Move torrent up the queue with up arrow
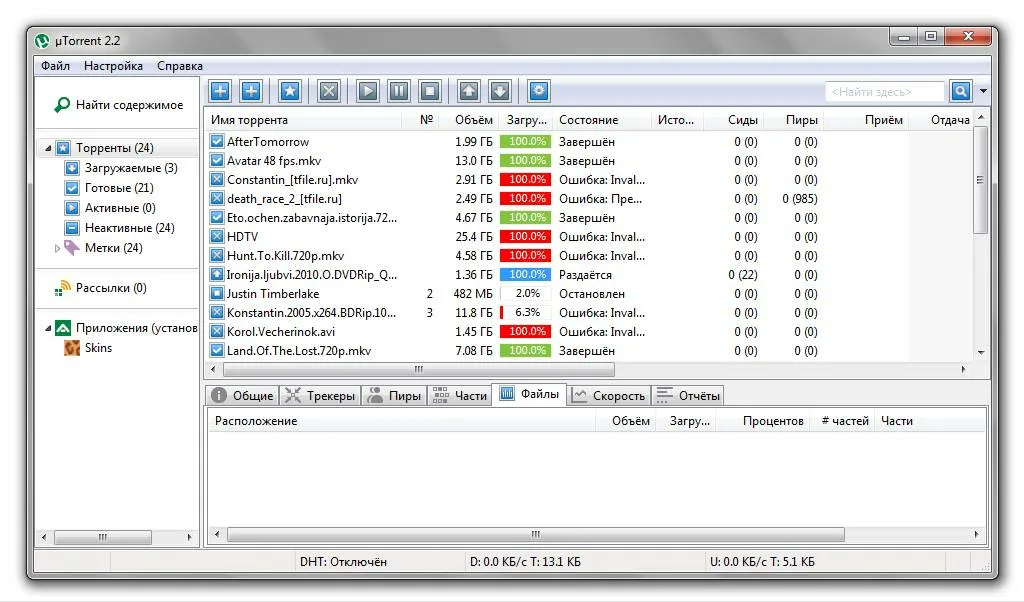1024x602 pixels. [x=469, y=91]
